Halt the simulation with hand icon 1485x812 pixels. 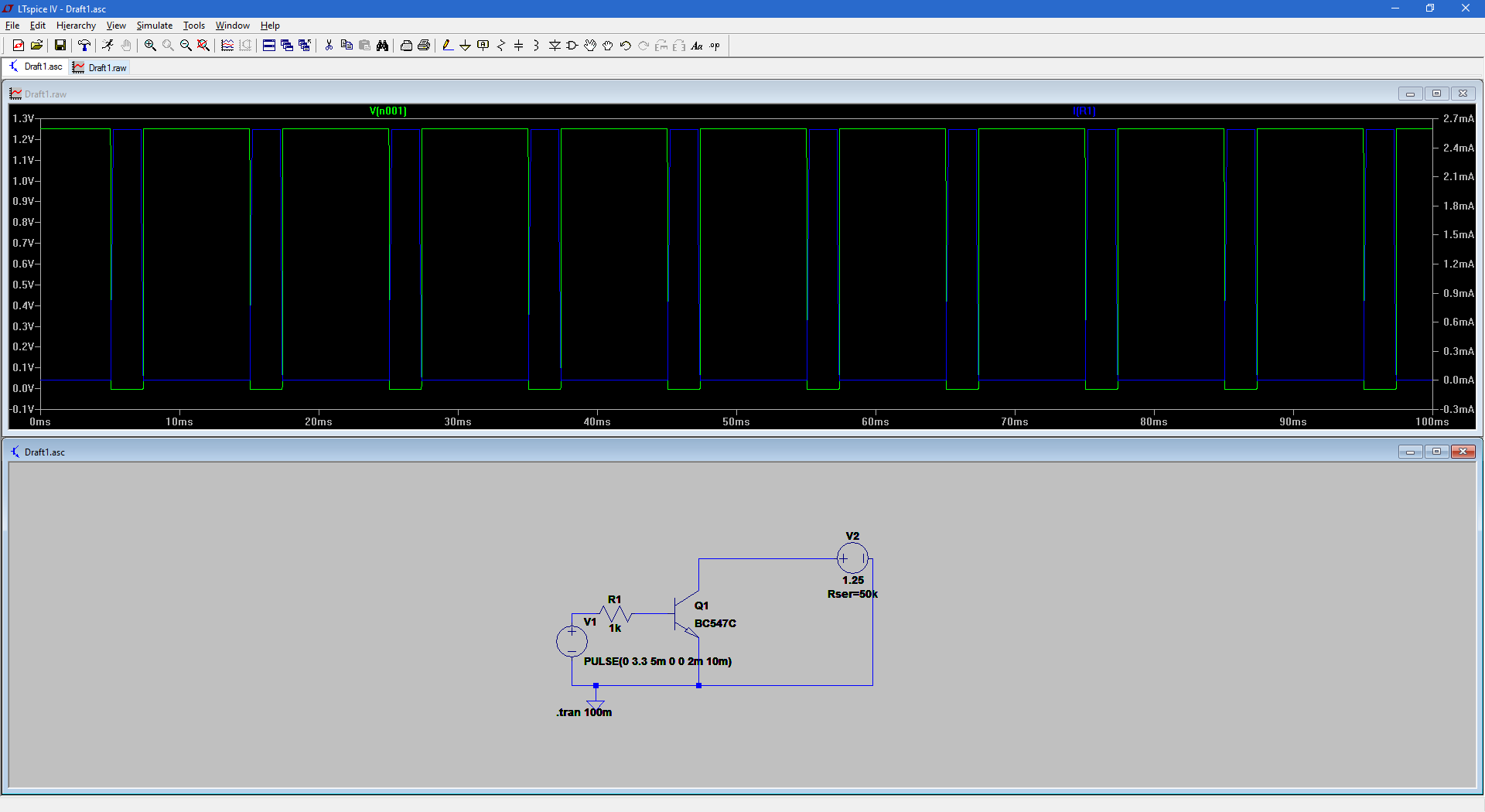pos(125,46)
